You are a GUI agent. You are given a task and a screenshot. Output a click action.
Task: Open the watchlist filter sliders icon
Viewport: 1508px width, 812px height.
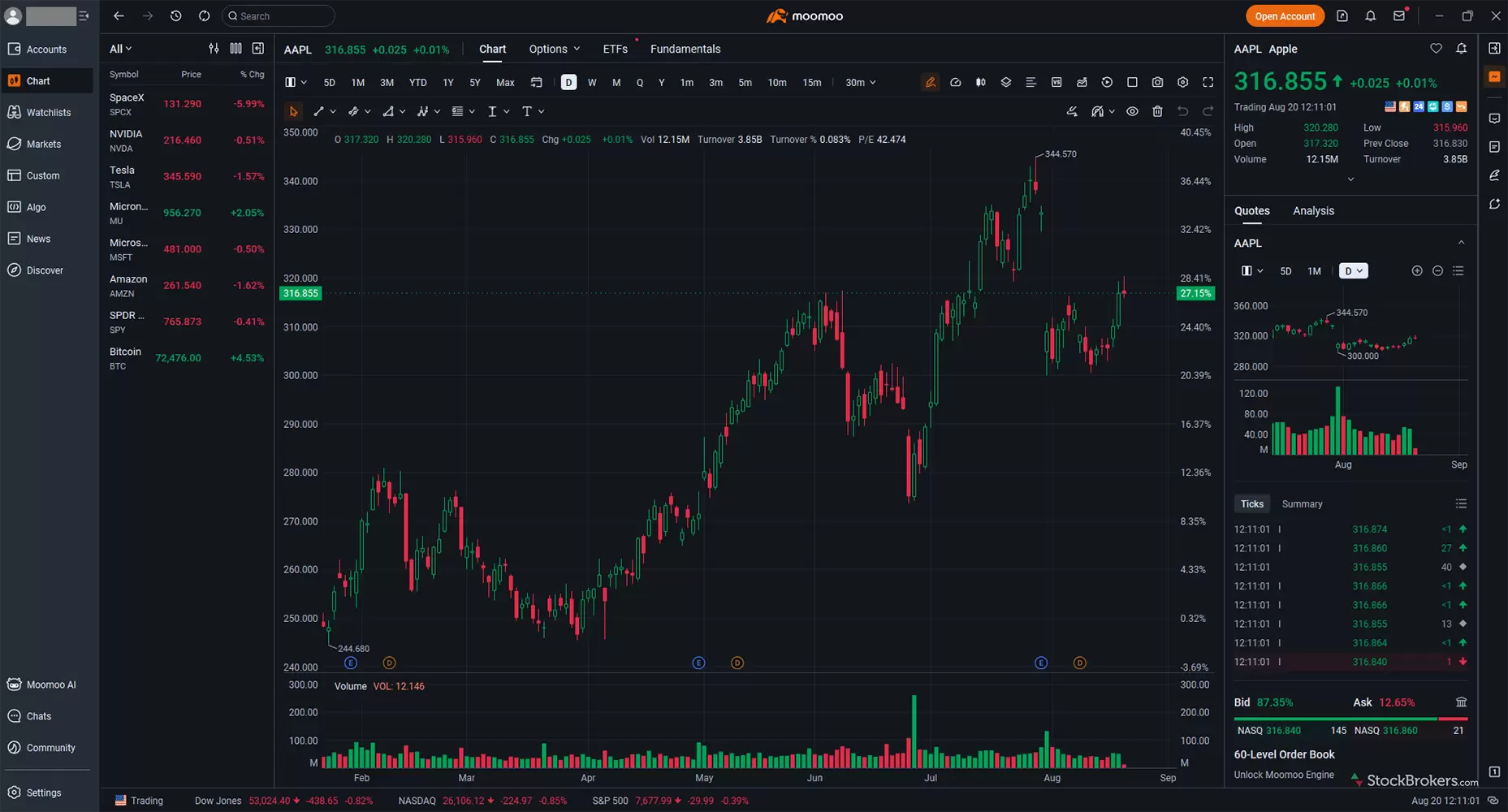[x=214, y=49]
